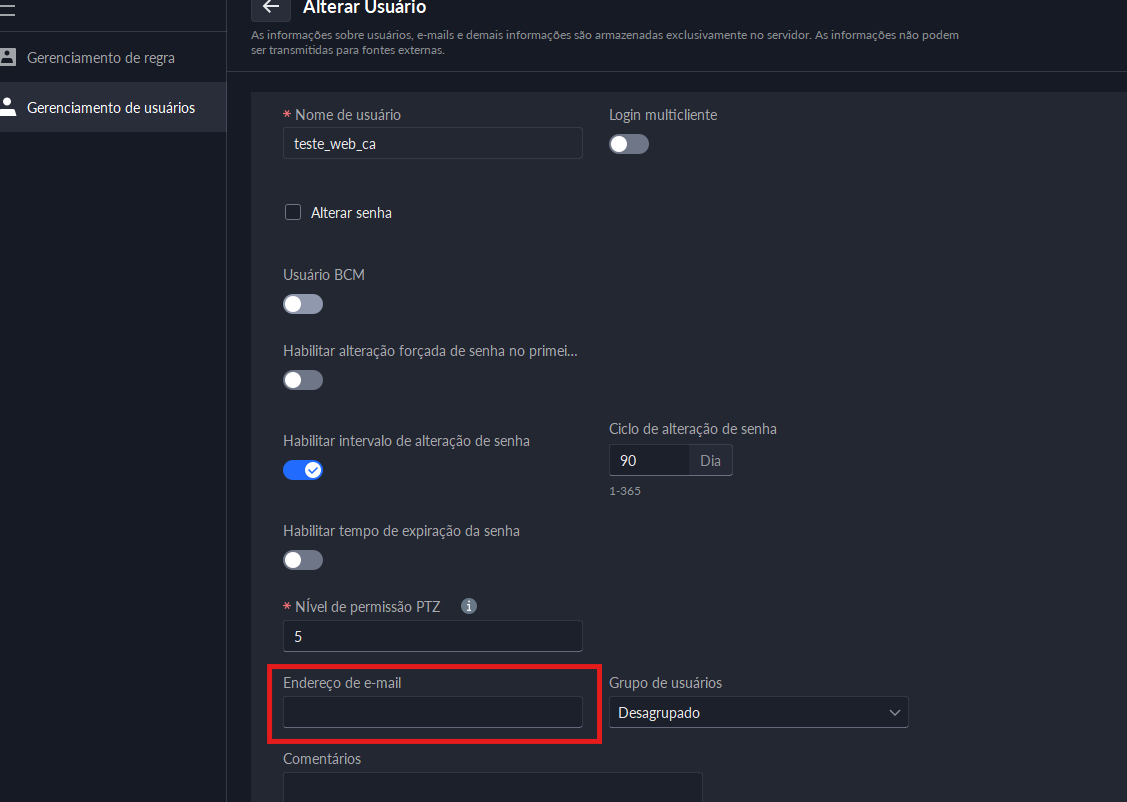Select Gerenciamento de usuários in the sidebar

[110, 108]
